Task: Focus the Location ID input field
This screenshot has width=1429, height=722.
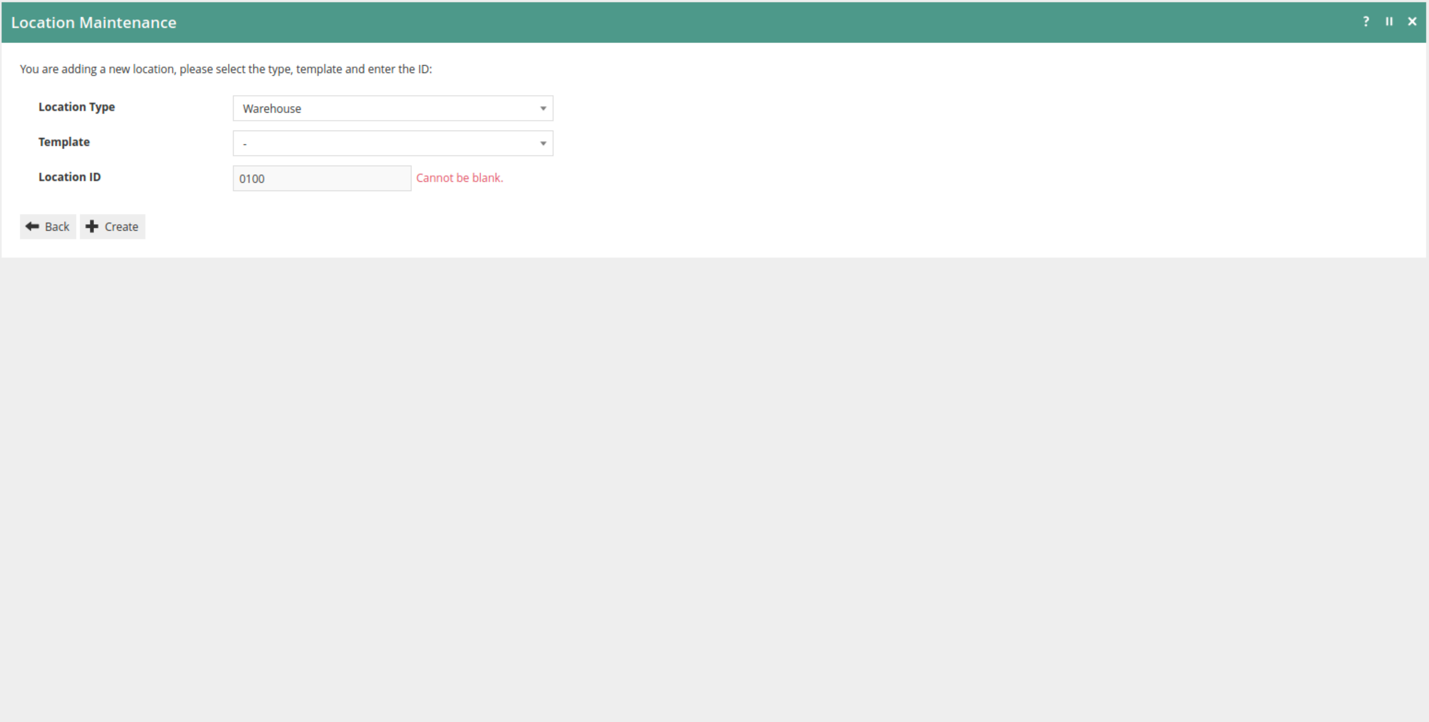Action: click(x=322, y=178)
